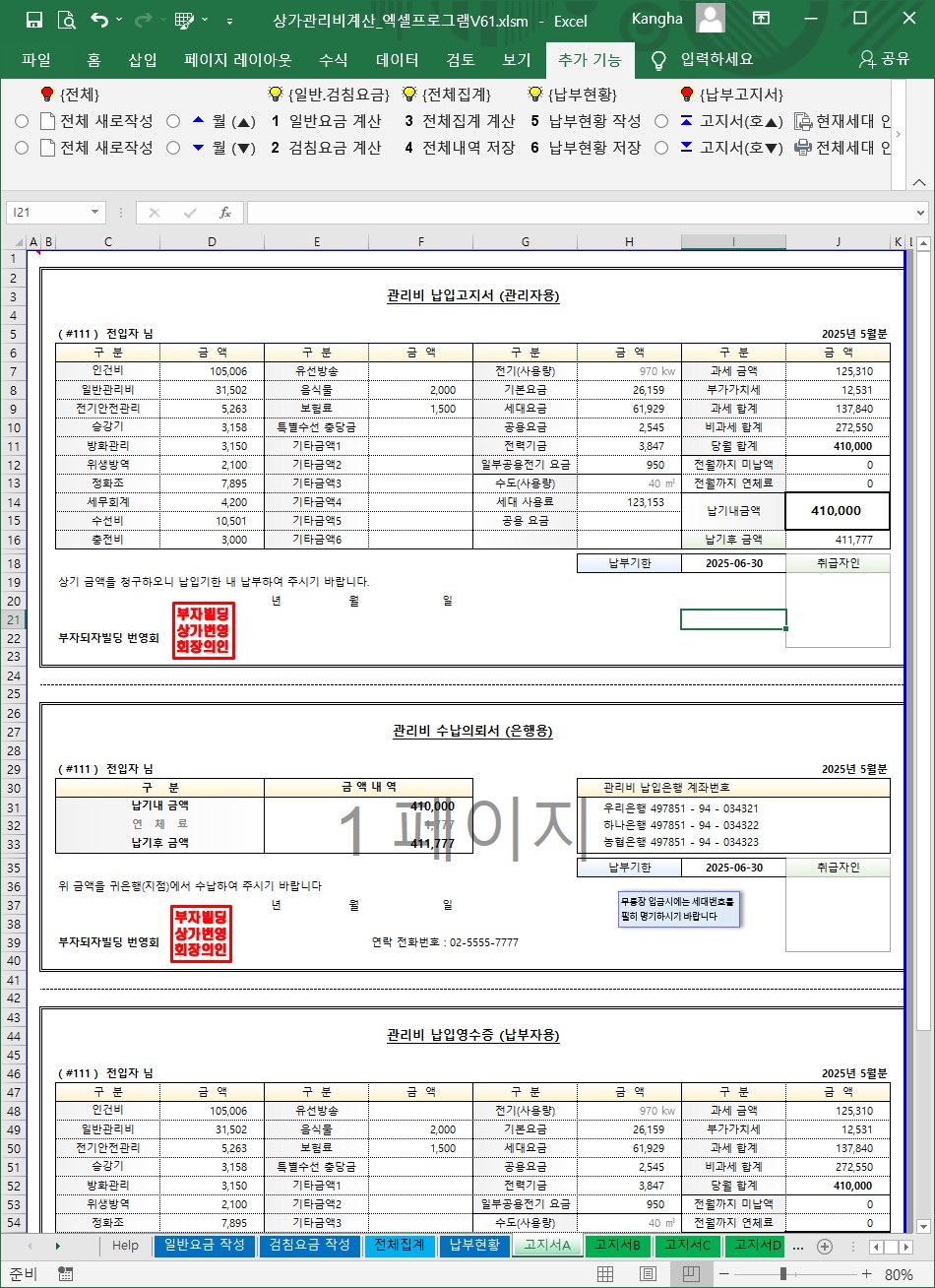Switch to the 데이터 ribbon tab
Screen dimensions: 935x1288
click(398, 60)
